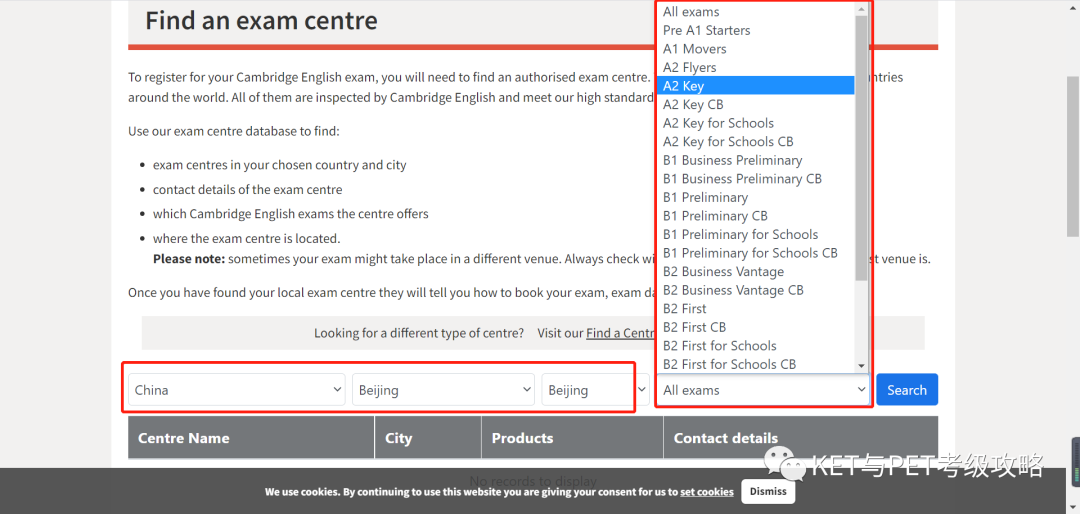1080x514 pixels.
Task: Select 'B2 First CB' option
Action: coord(756,327)
